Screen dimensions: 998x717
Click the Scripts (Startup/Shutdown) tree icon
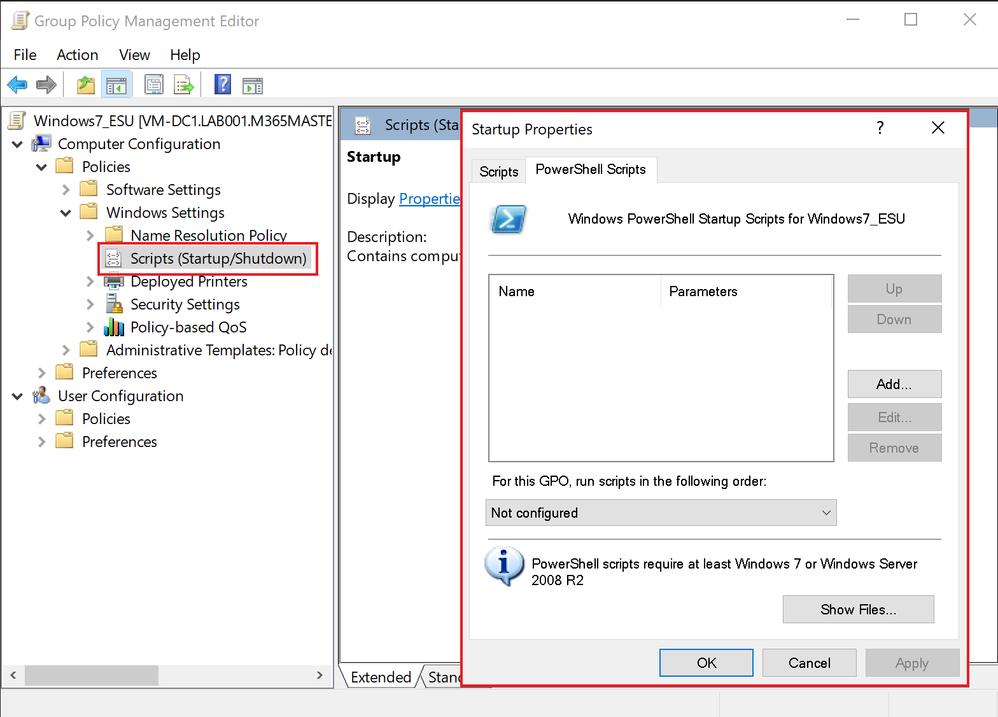(113, 258)
